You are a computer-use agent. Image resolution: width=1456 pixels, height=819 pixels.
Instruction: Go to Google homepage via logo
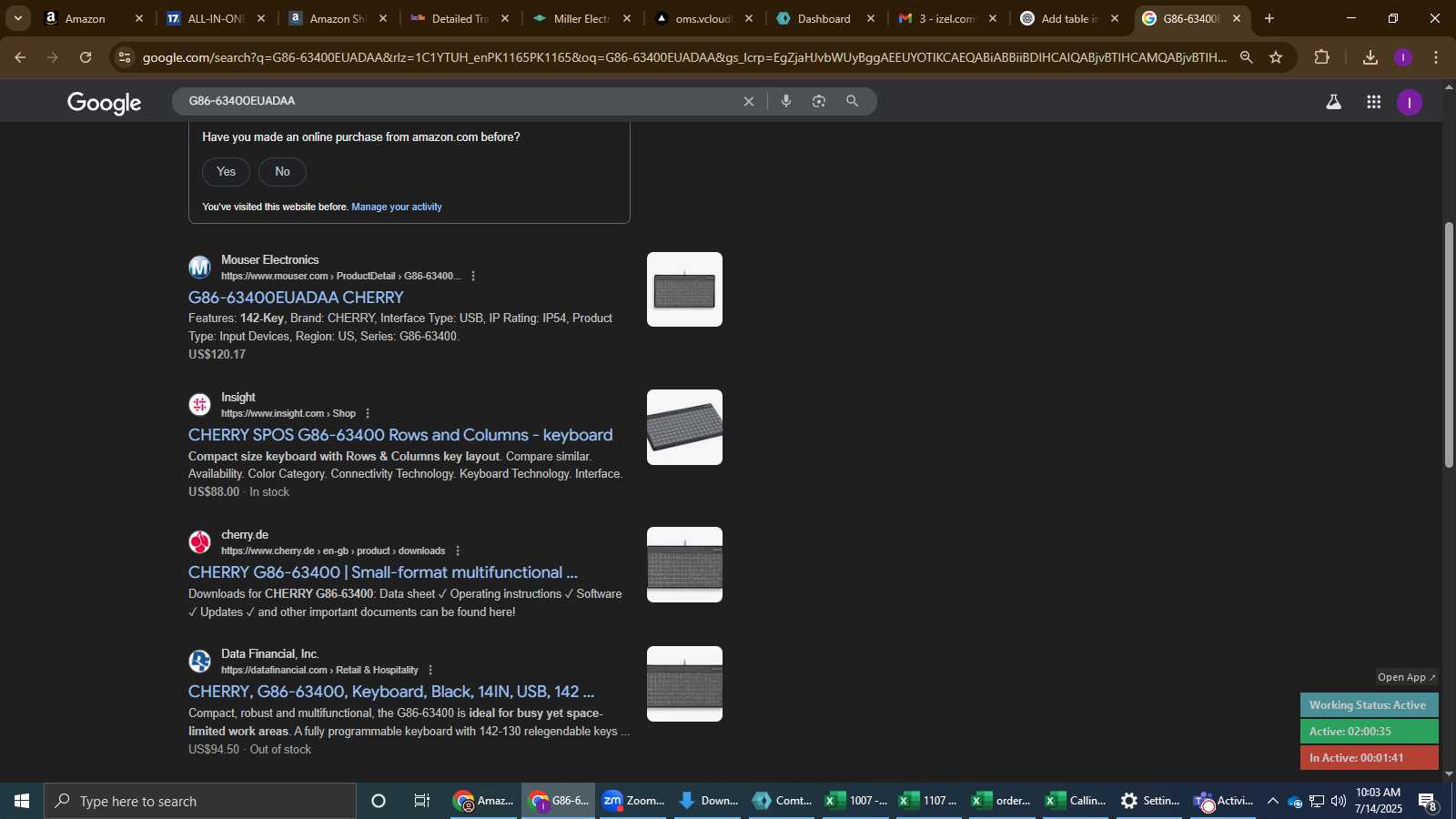coord(104,103)
